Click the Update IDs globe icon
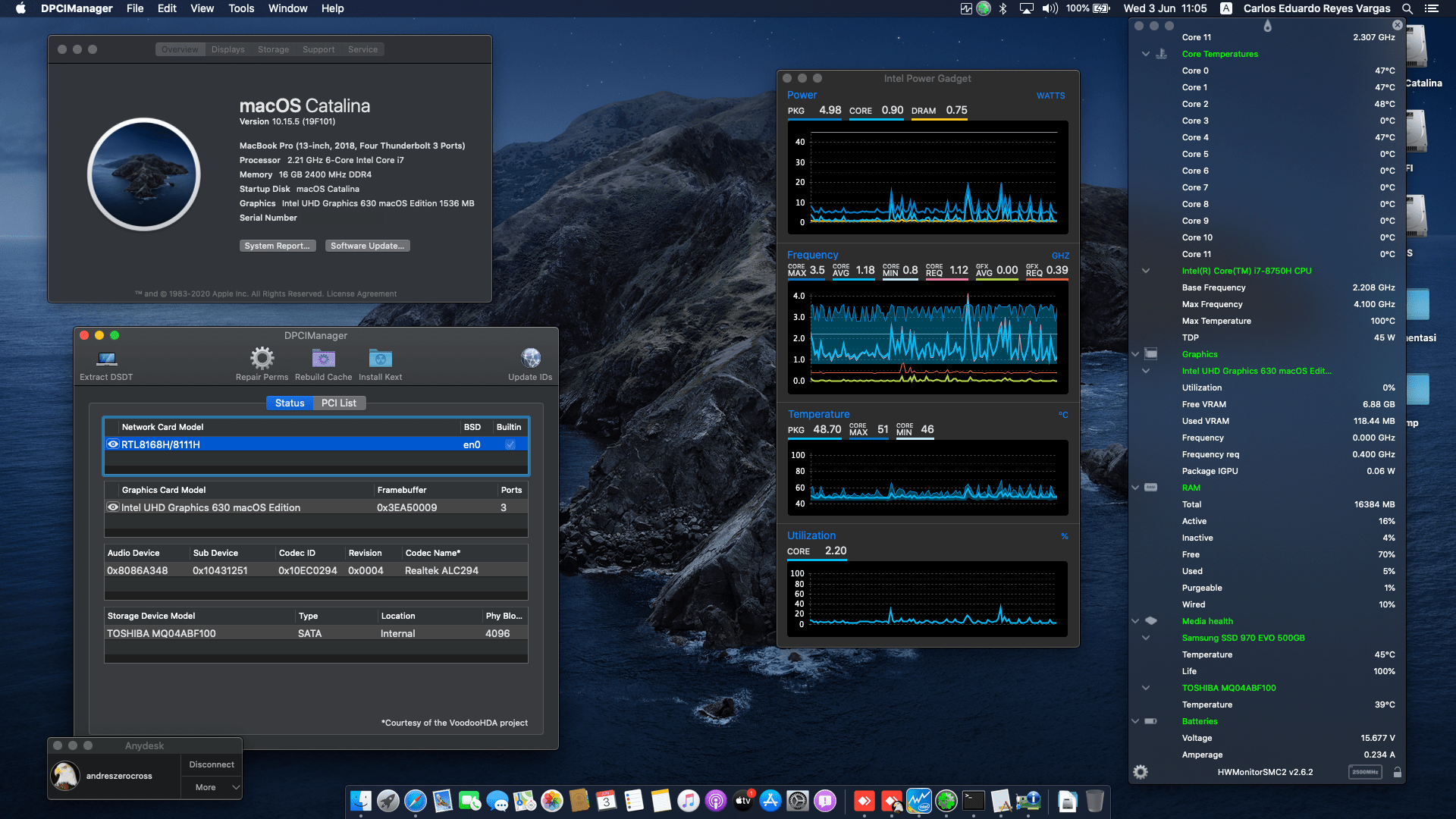 click(530, 358)
